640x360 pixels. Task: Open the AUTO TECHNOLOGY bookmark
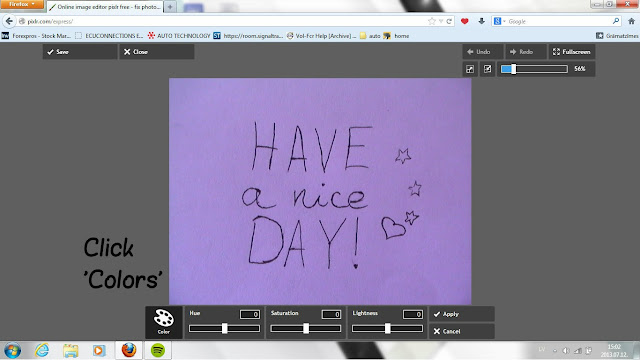[x=179, y=36]
